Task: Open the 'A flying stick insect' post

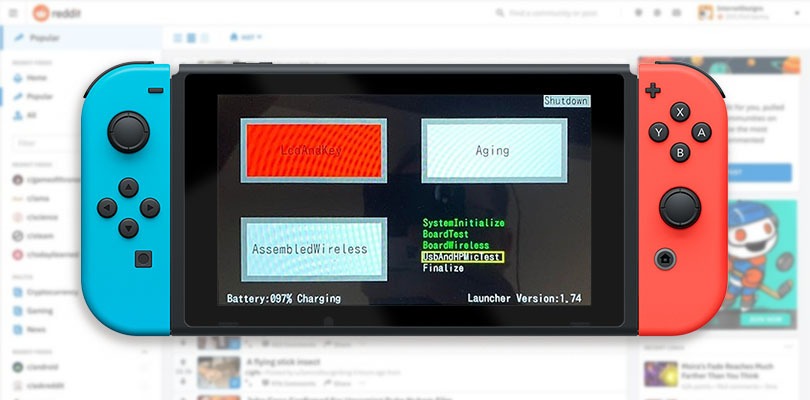Action: [x=284, y=362]
